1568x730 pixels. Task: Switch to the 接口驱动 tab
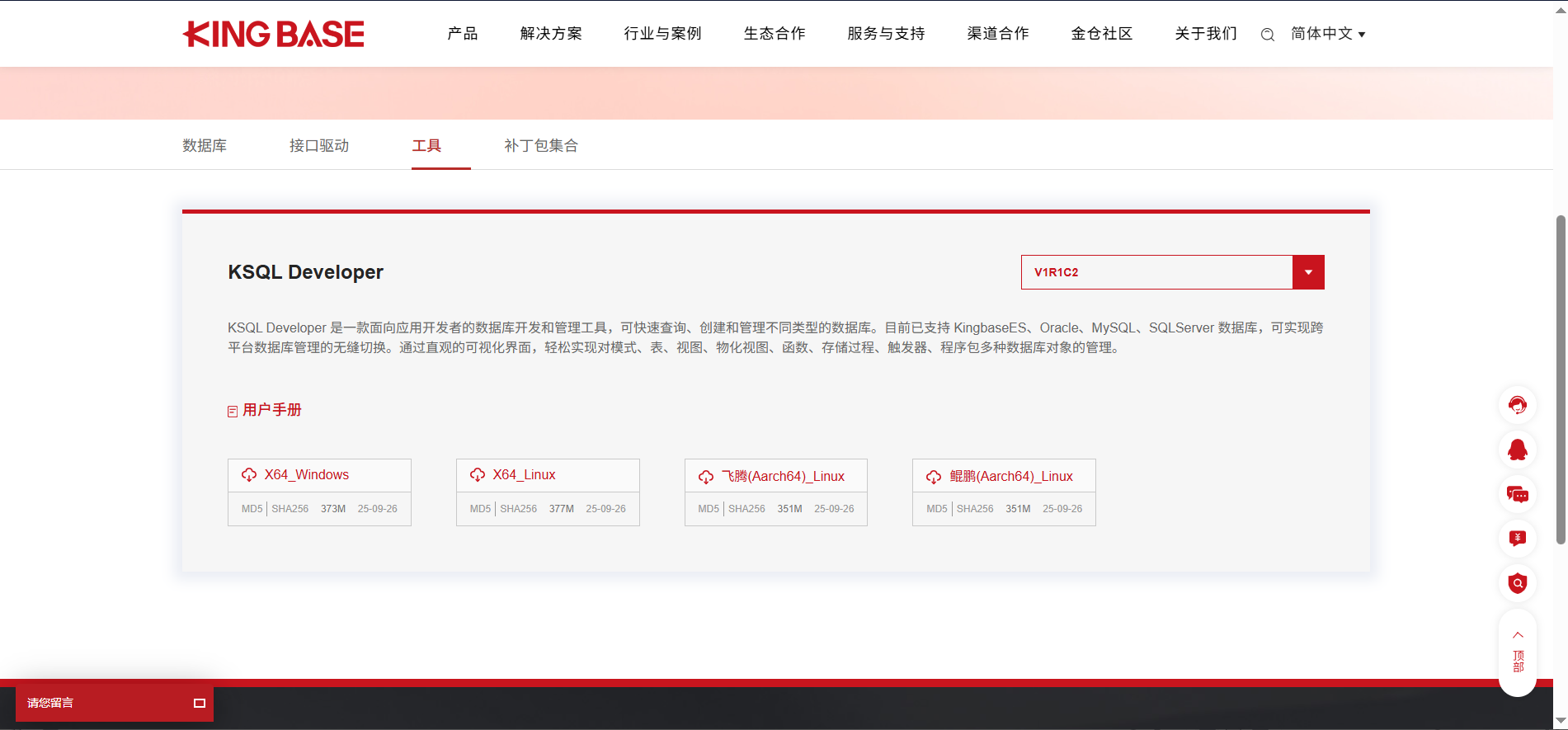(319, 146)
